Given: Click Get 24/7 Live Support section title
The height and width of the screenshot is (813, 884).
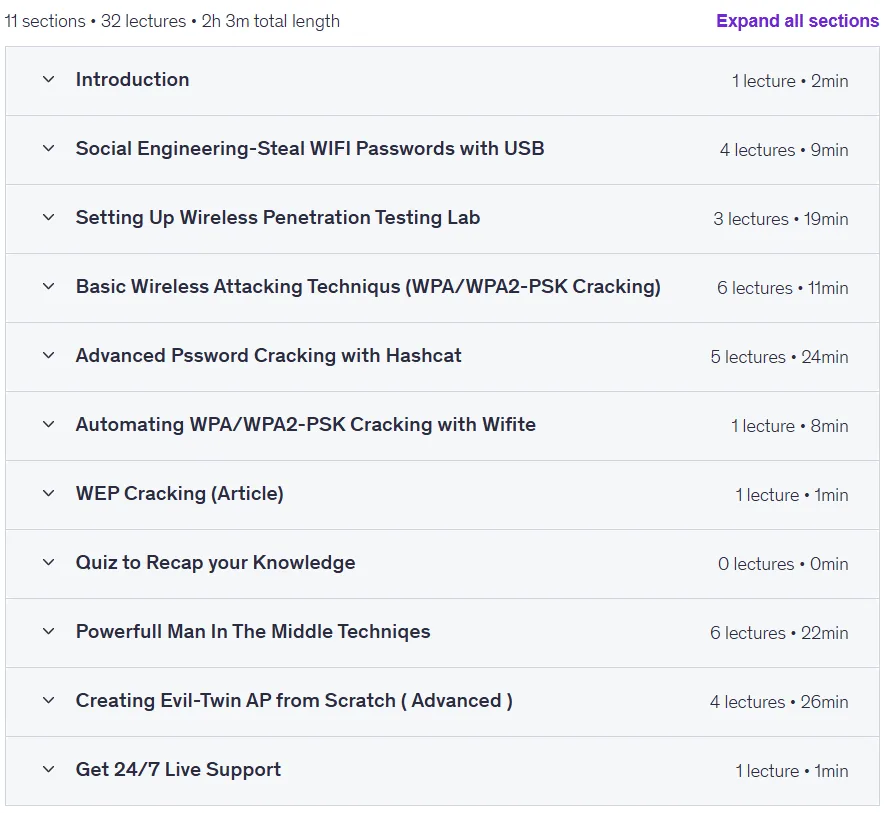Looking at the screenshot, I should (x=178, y=769).
